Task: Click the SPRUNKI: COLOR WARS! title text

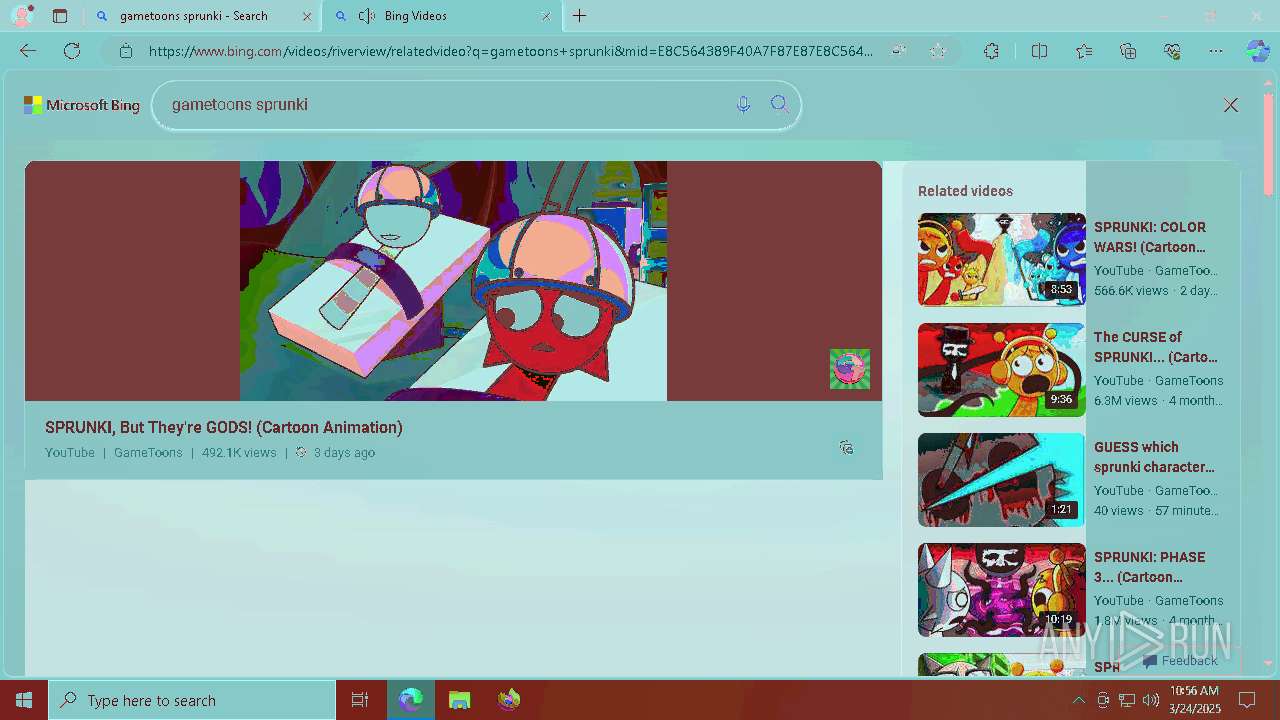Action: click(x=1150, y=237)
